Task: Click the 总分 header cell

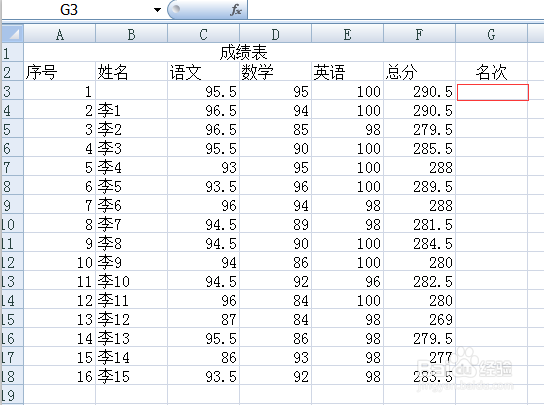Action: (419, 71)
